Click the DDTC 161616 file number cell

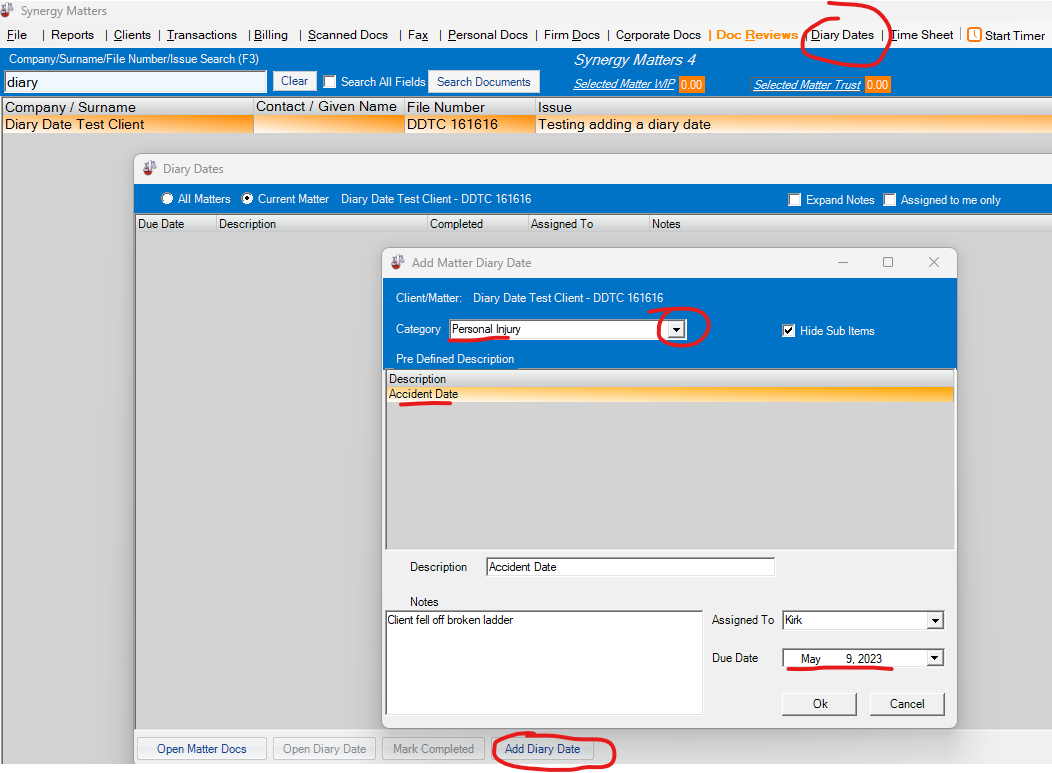470,125
